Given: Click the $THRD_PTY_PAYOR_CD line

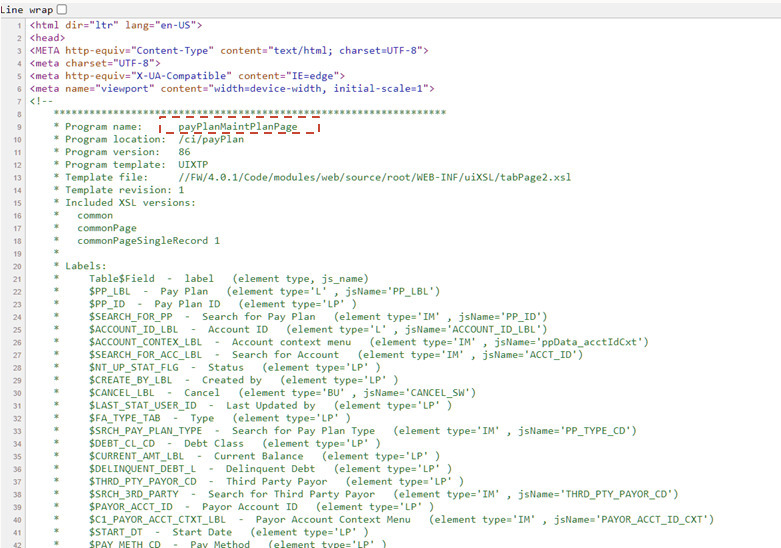Looking at the screenshot, I should tap(276, 482).
